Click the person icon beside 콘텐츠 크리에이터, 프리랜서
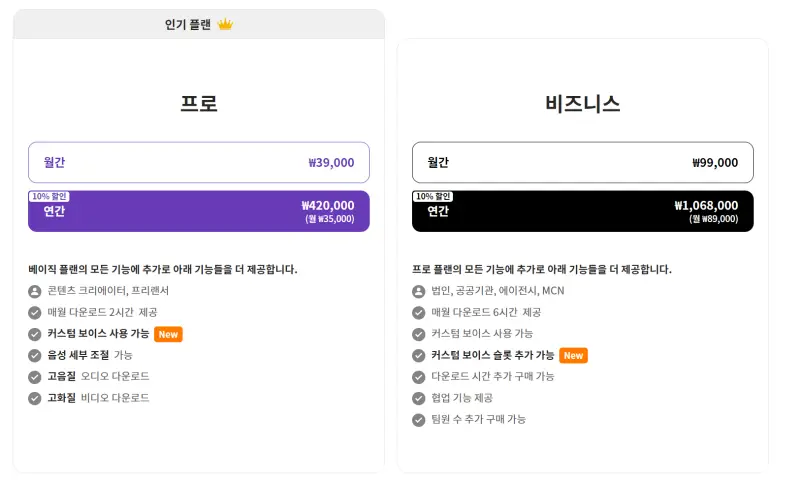This screenshot has width=800, height=483. 35,291
